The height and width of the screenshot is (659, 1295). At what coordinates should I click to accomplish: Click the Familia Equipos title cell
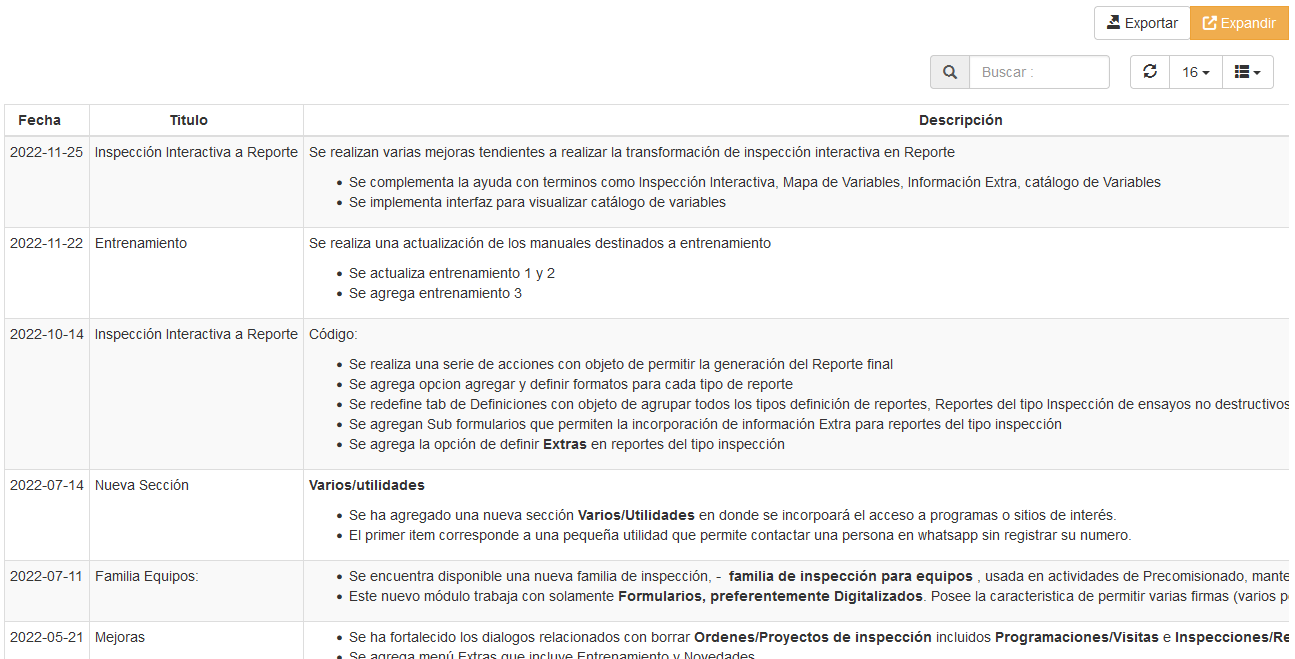click(147, 577)
